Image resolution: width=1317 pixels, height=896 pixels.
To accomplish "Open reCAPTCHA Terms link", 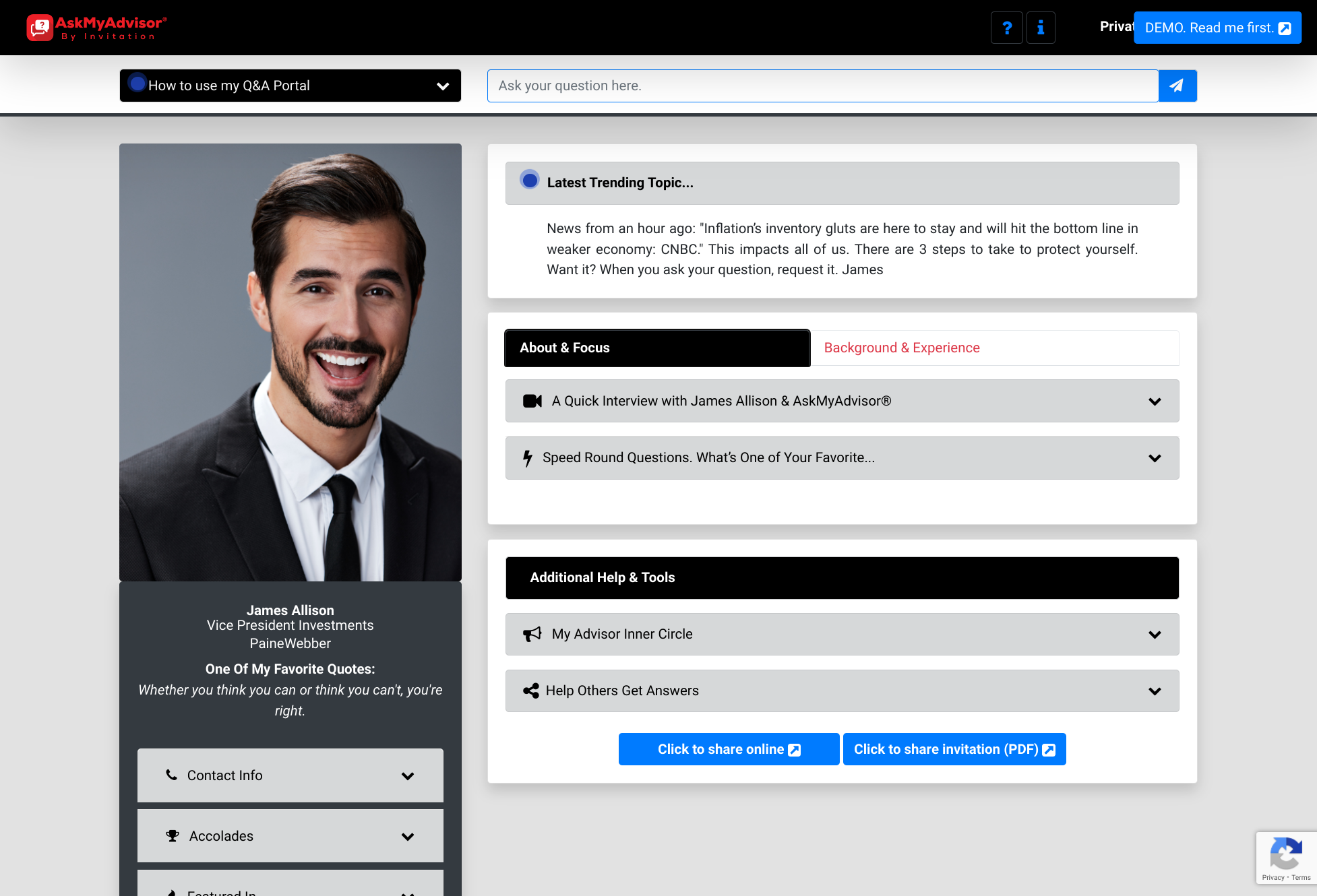I will 1301,877.
